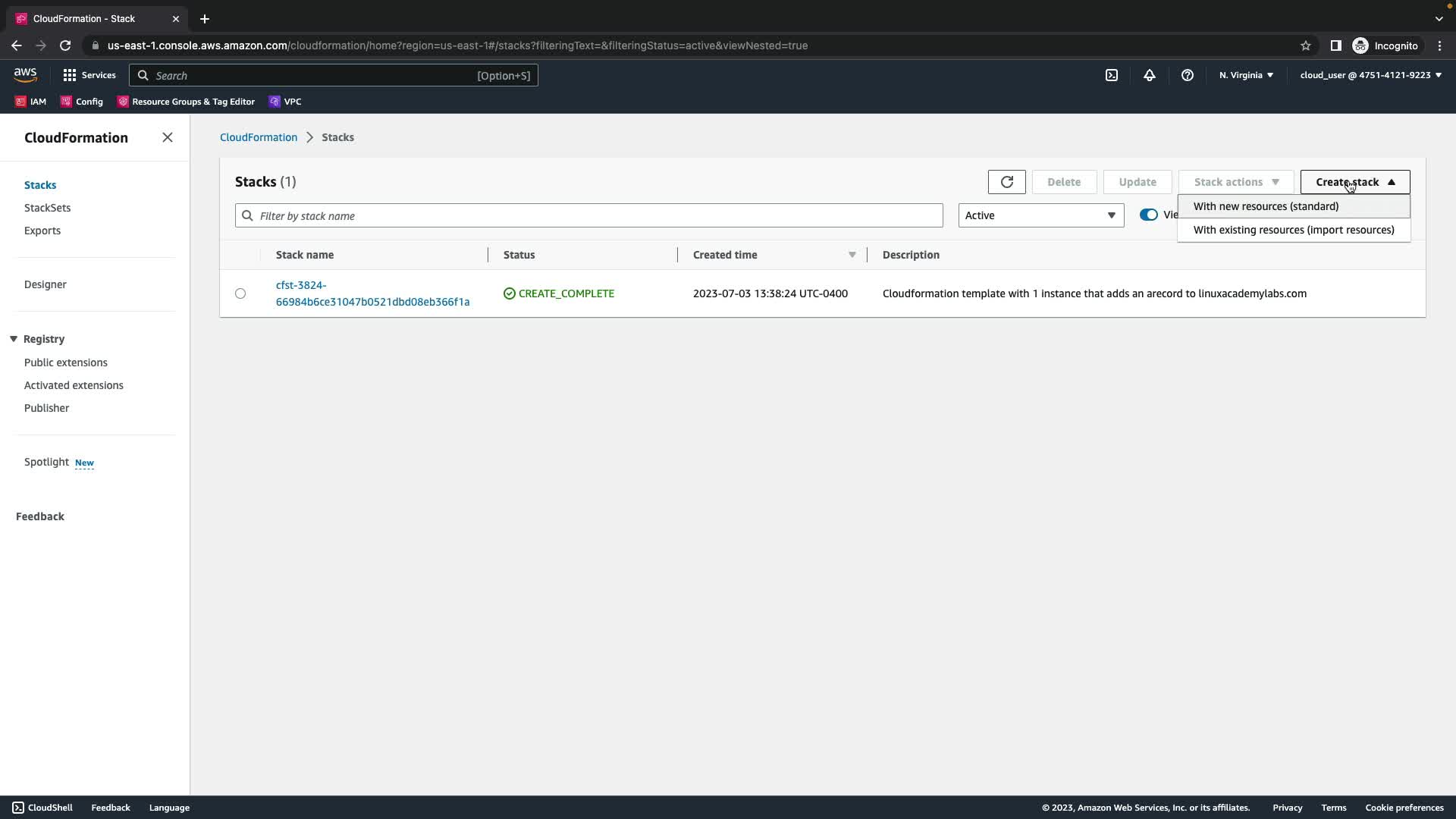
Task: Open CloudShell icon in top navigation bar
Action: click(1111, 75)
